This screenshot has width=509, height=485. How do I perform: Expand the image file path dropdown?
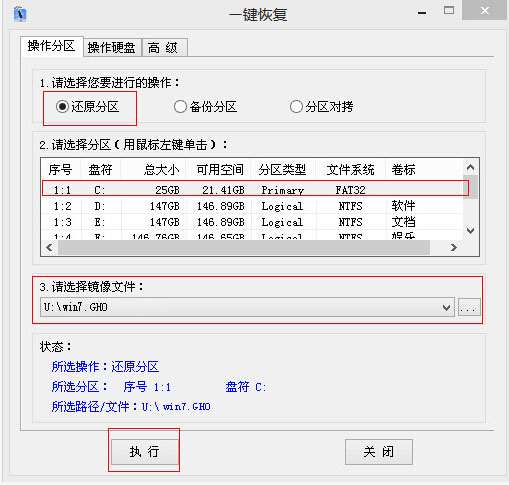(446, 307)
